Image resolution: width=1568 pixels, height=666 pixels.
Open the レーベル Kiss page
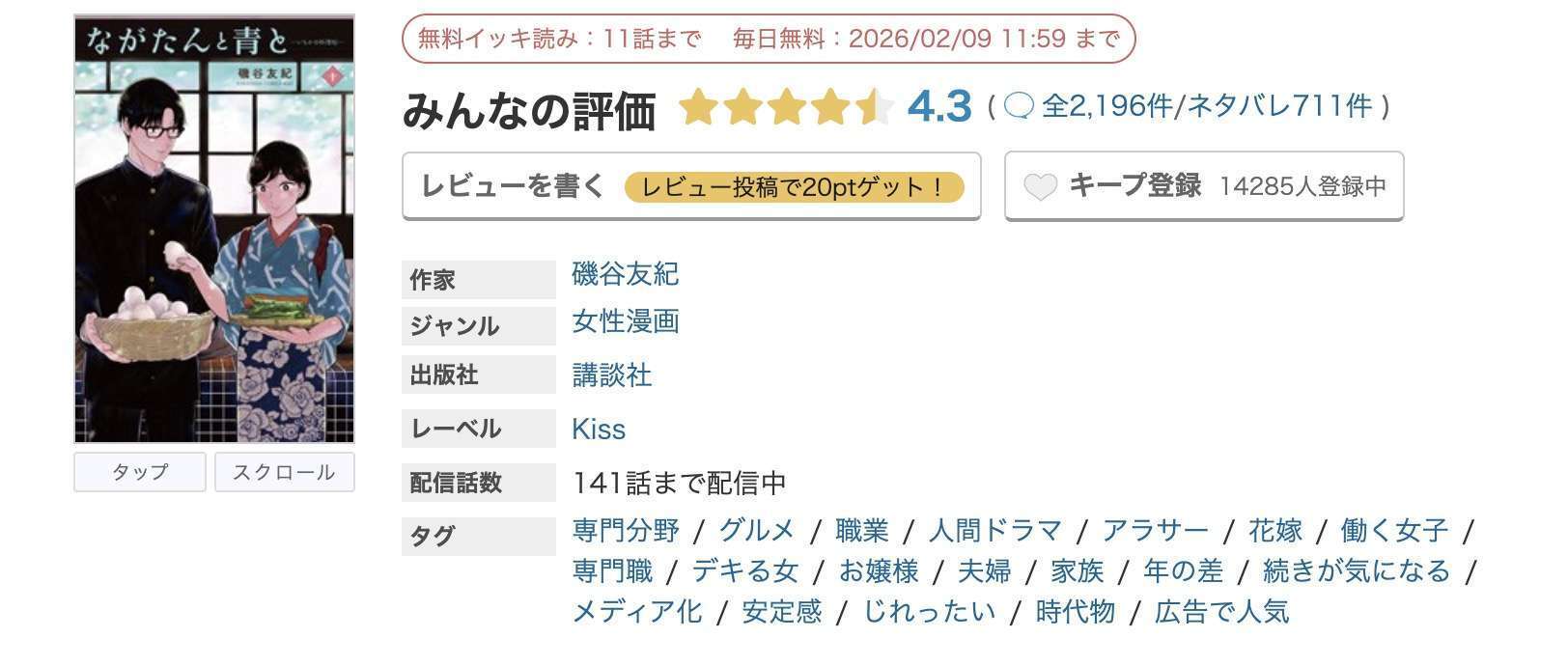coord(599,429)
